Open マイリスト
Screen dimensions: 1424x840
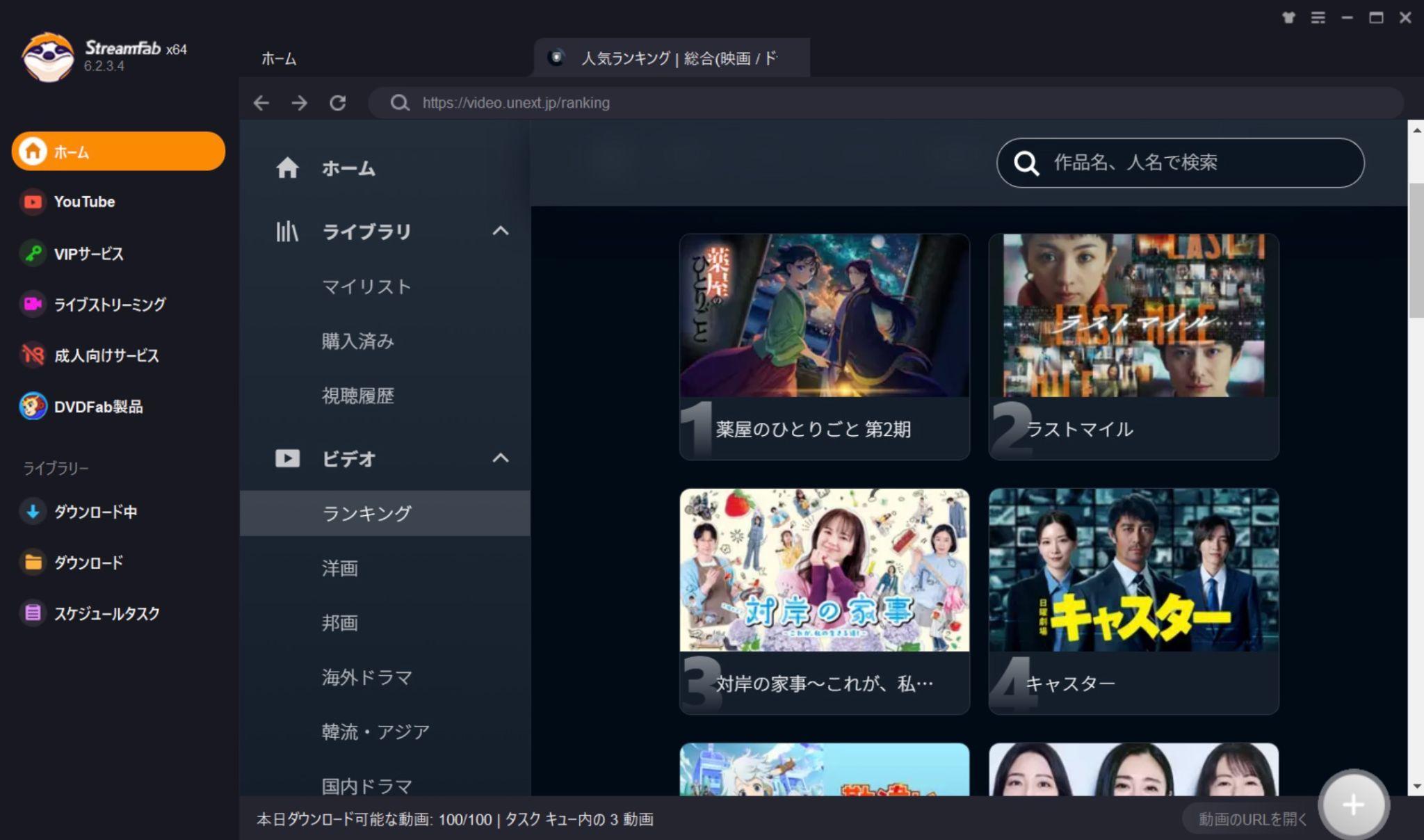click(x=366, y=286)
